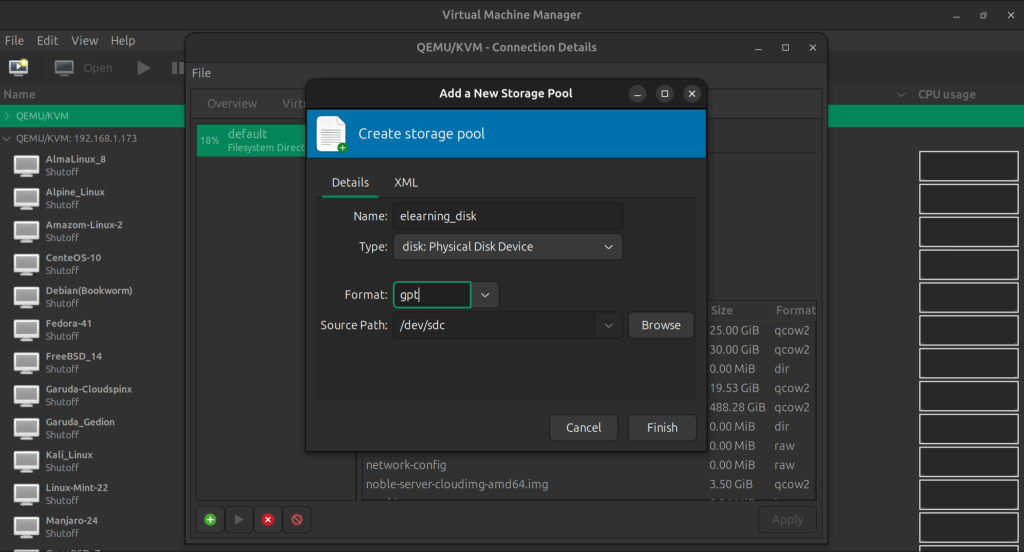Click the CPU usage column header
The height and width of the screenshot is (552, 1024).
point(946,95)
